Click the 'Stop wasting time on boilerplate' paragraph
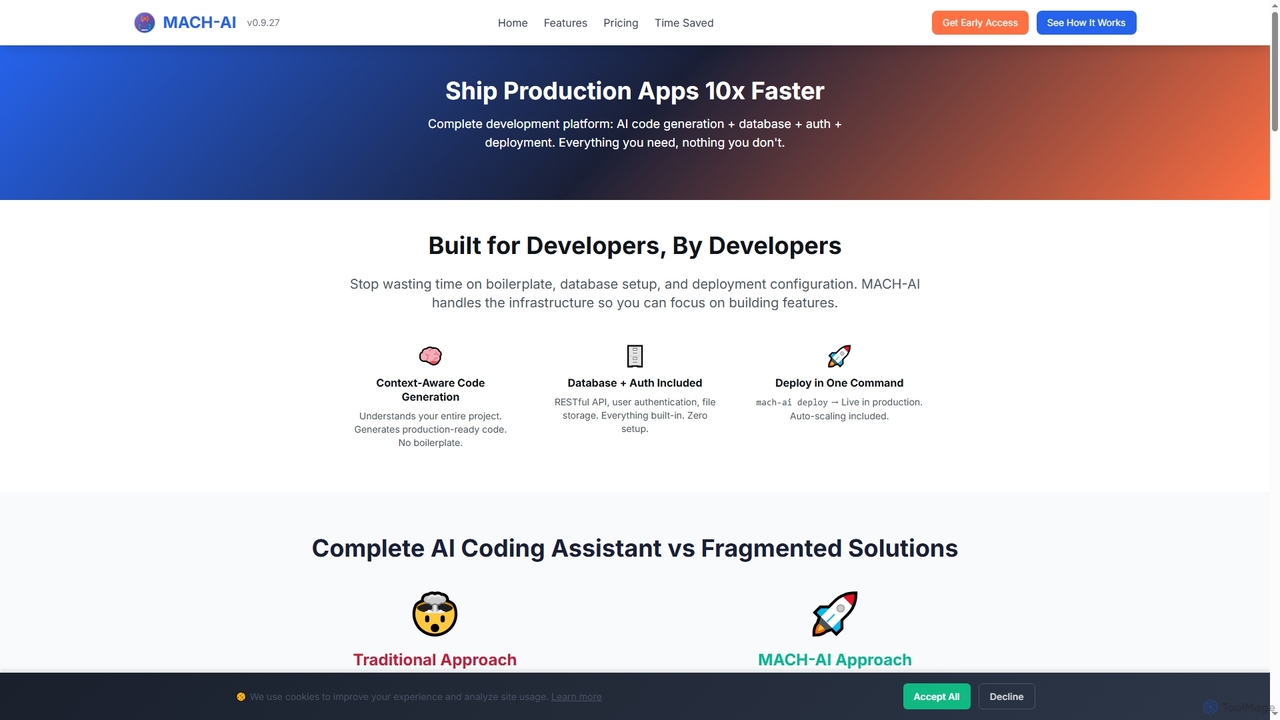Viewport: 1280px width, 720px height. (x=635, y=293)
